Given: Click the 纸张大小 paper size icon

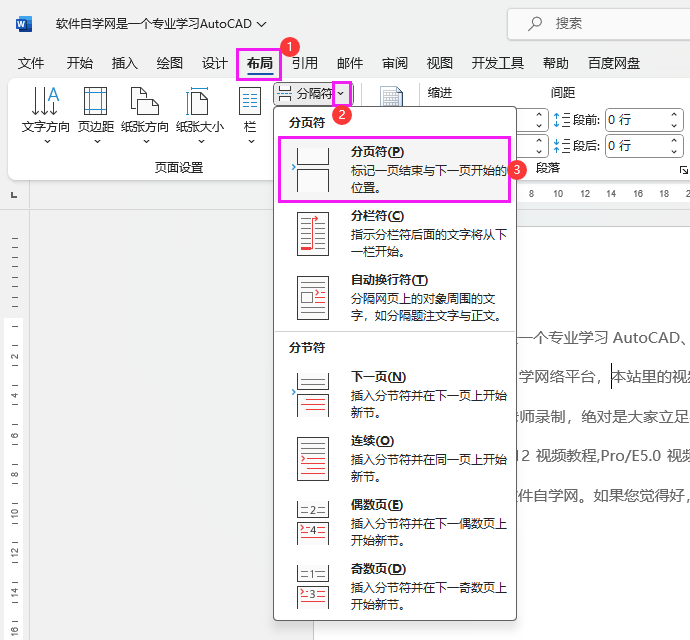Looking at the screenshot, I should coord(197,101).
